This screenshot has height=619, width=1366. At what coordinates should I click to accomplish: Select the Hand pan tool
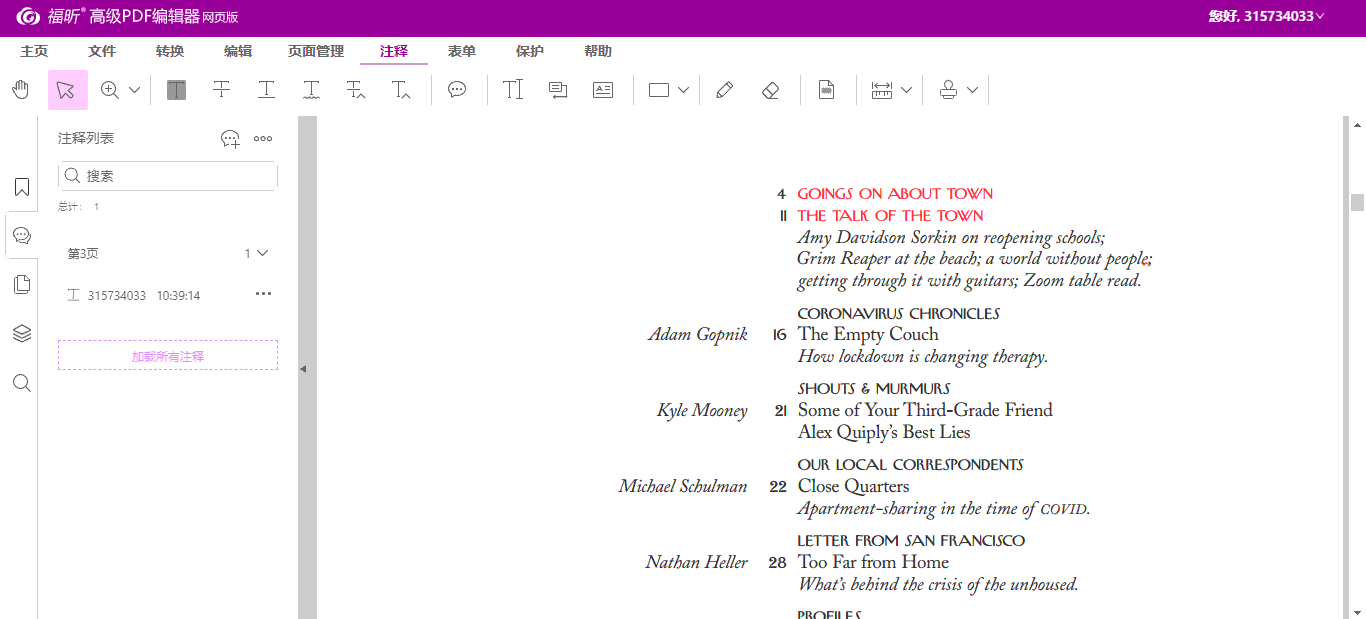tap(21, 90)
